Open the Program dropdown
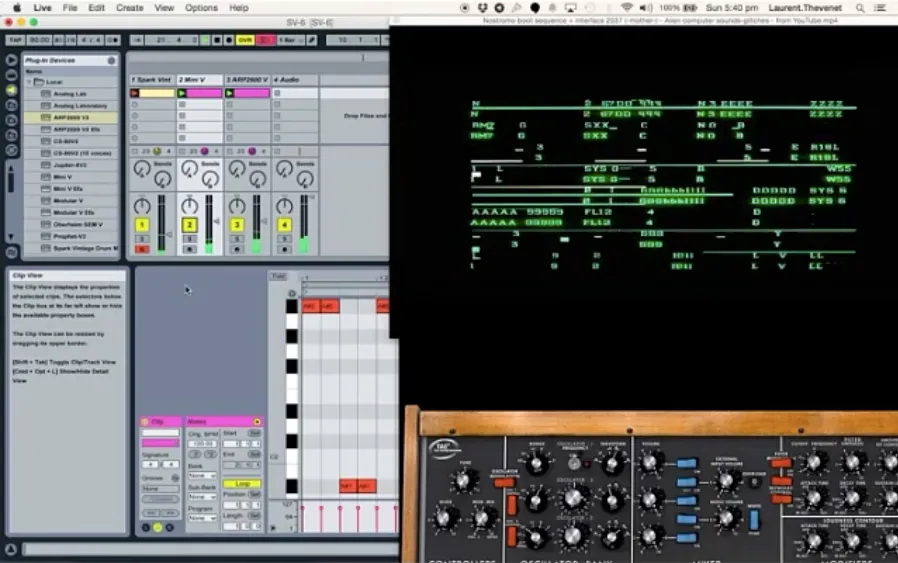Viewport: 898px width, 563px height. pyautogui.click(x=202, y=517)
